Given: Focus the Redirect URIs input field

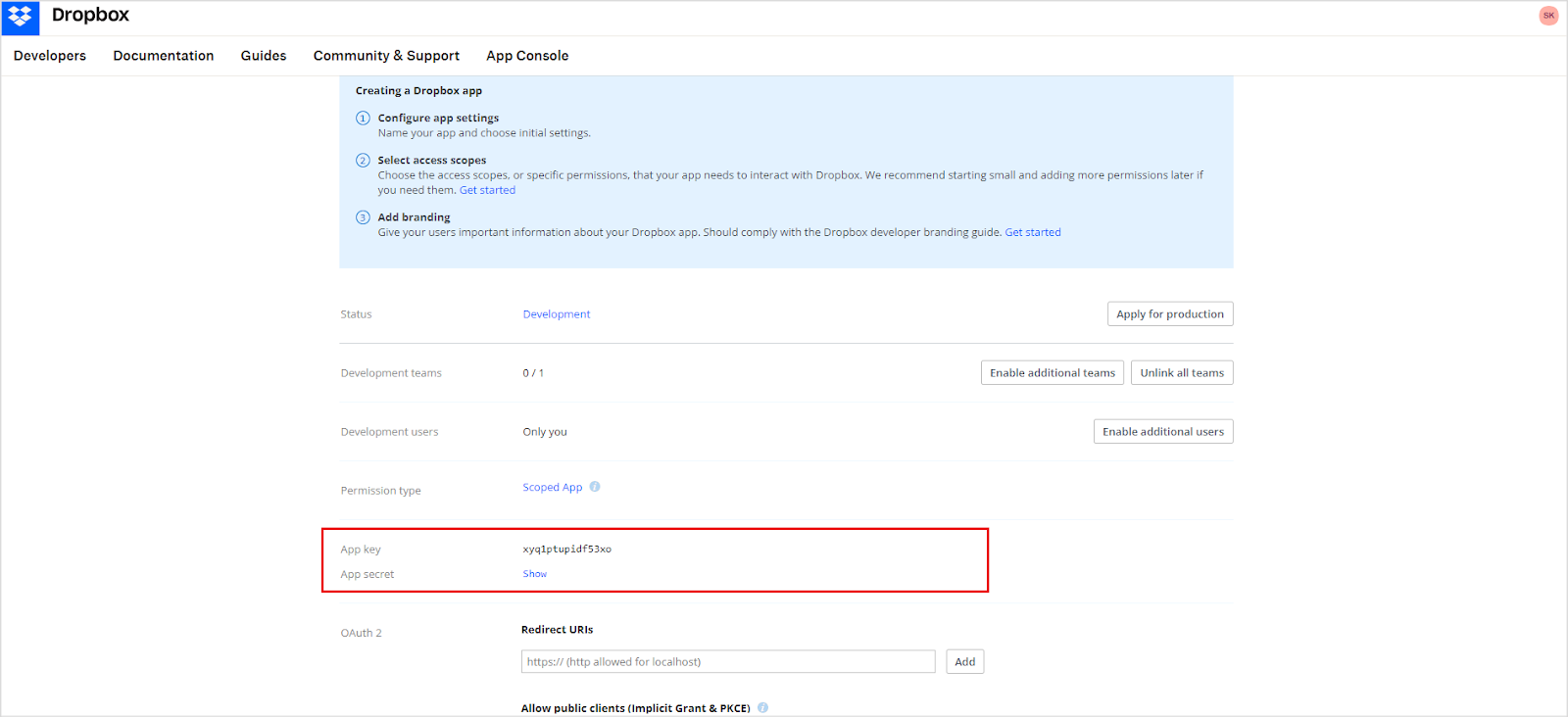Looking at the screenshot, I should [727, 662].
